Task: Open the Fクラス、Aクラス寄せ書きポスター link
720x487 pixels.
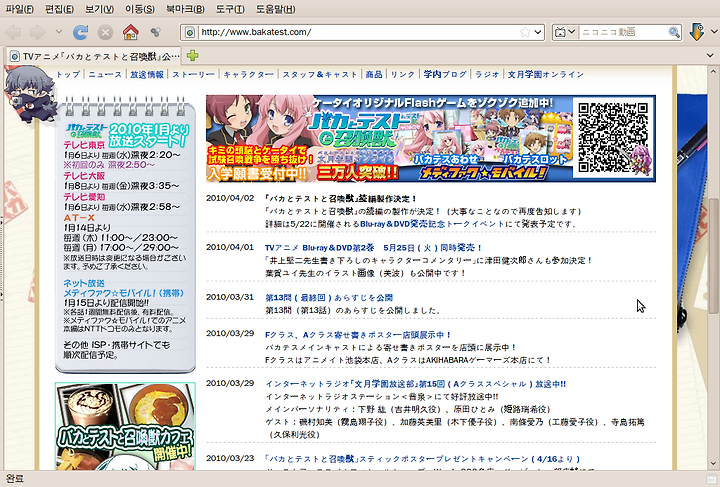Action: pos(358,335)
